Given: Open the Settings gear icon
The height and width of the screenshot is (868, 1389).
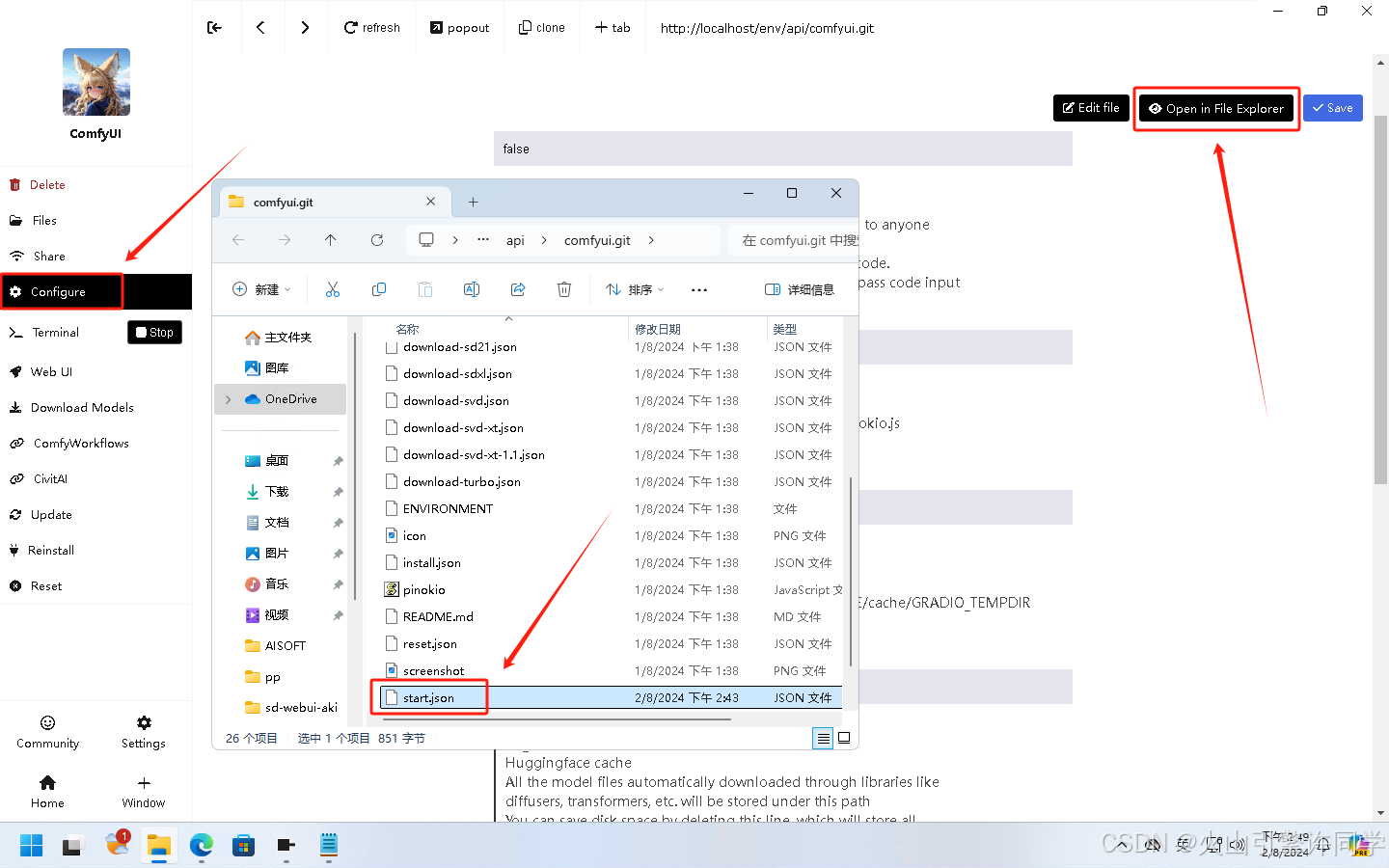Looking at the screenshot, I should [144, 722].
